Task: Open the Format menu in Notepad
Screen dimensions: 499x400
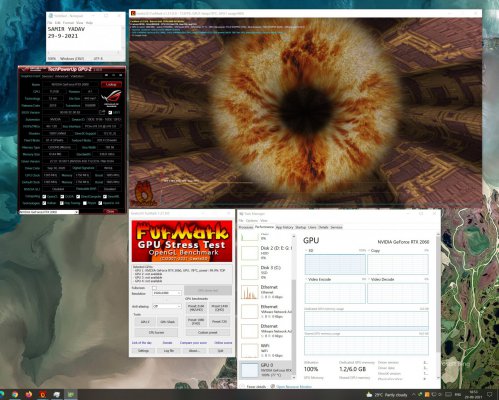Action: [x=68, y=23]
